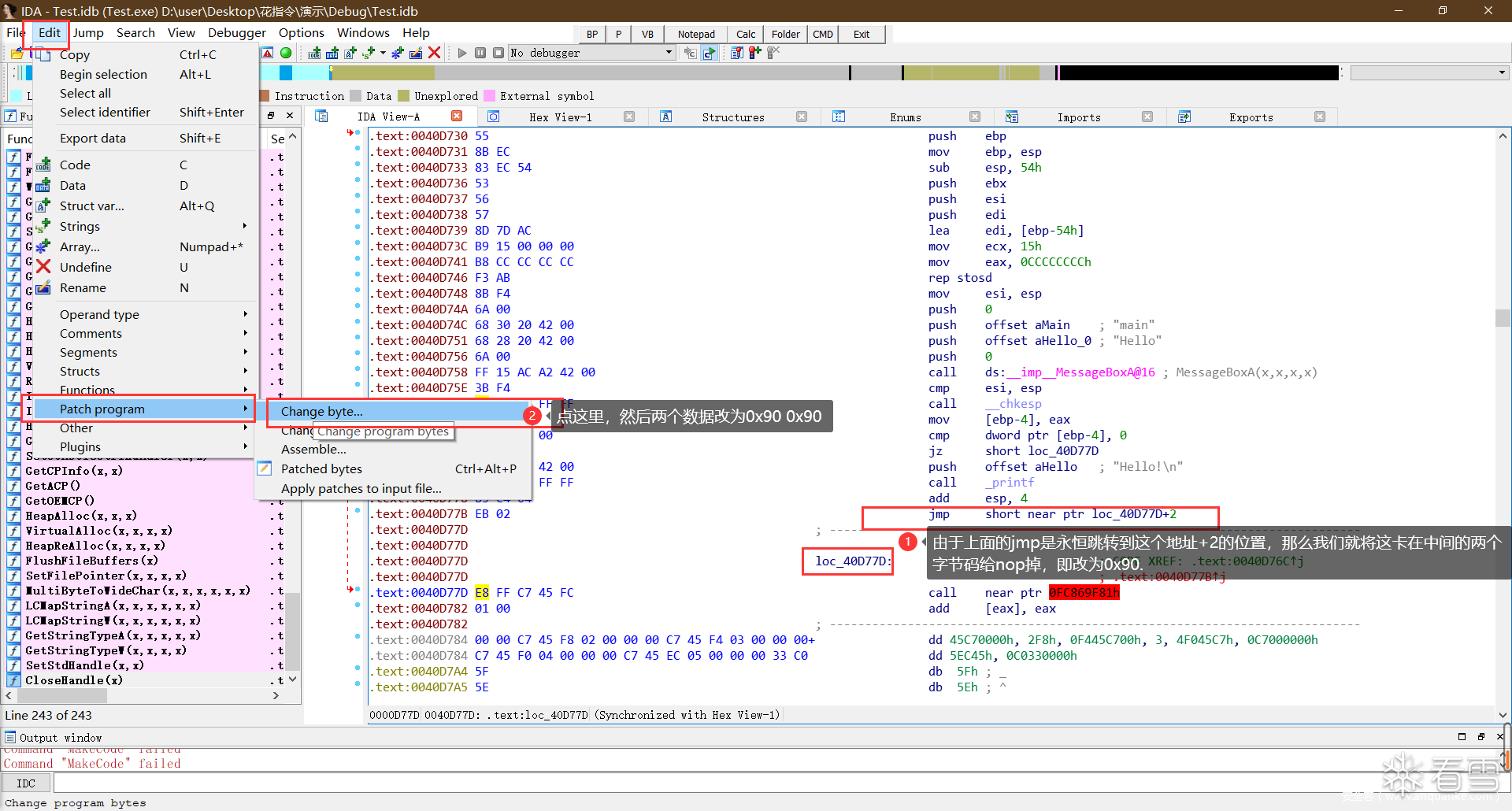Viewport: 1512px width, 811px height.
Task: Switch to the Imports tab
Action: 1079,117
